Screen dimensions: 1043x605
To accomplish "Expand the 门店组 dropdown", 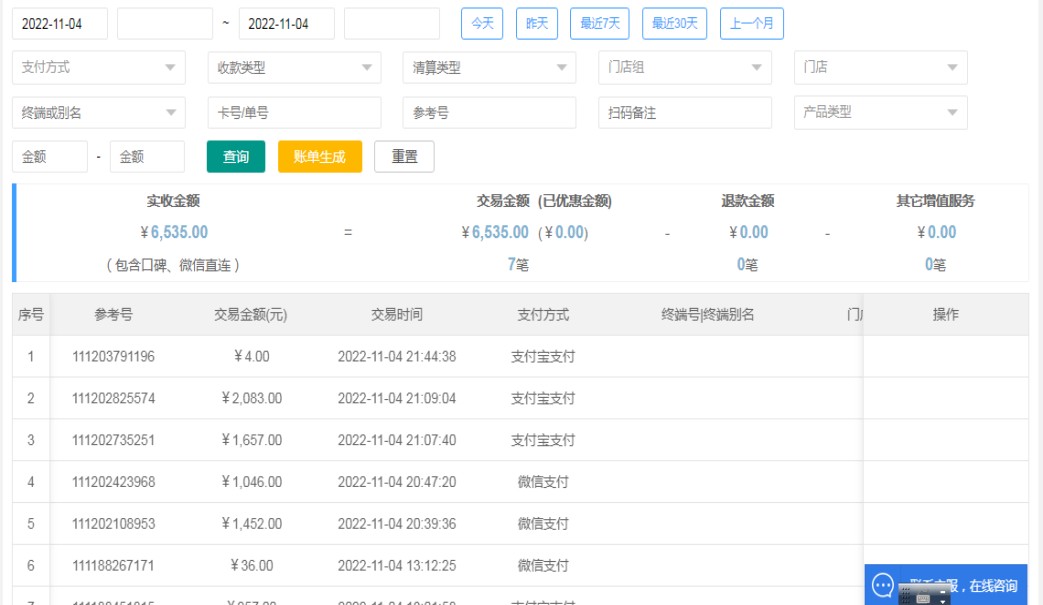I will (684, 68).
